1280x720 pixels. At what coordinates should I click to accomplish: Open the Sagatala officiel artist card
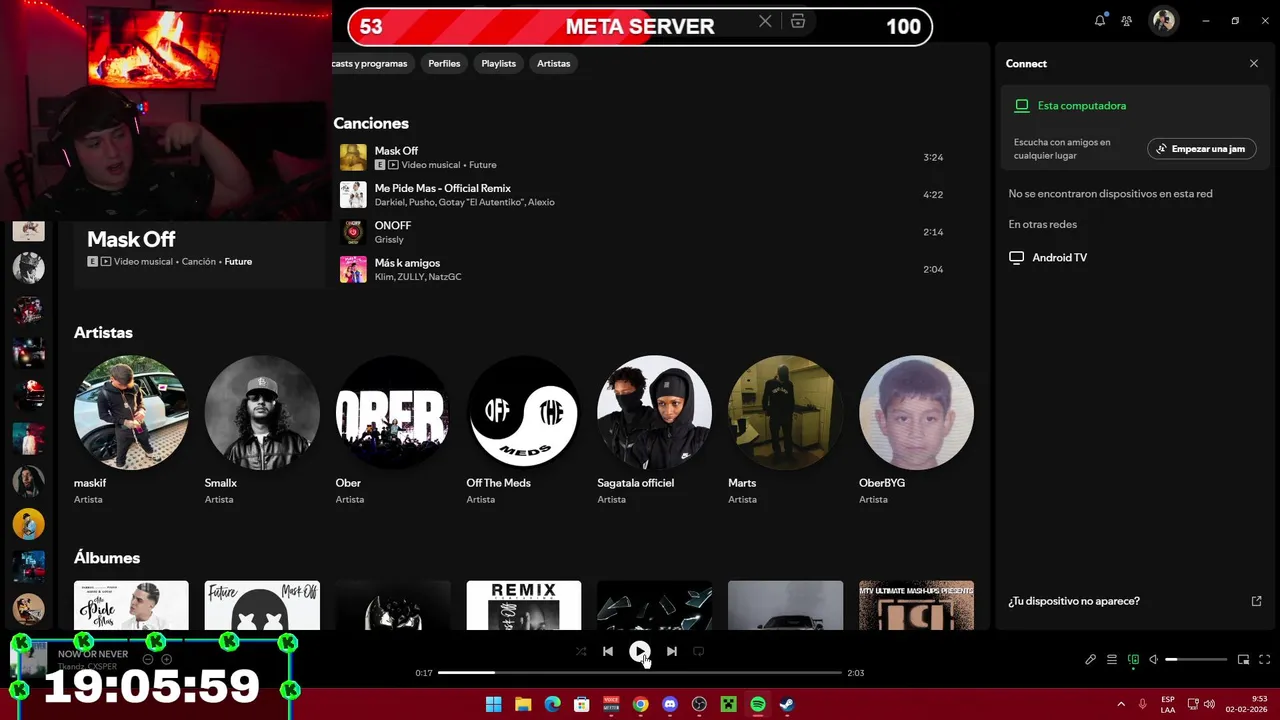pyautogui.click(x=655, y=430)
